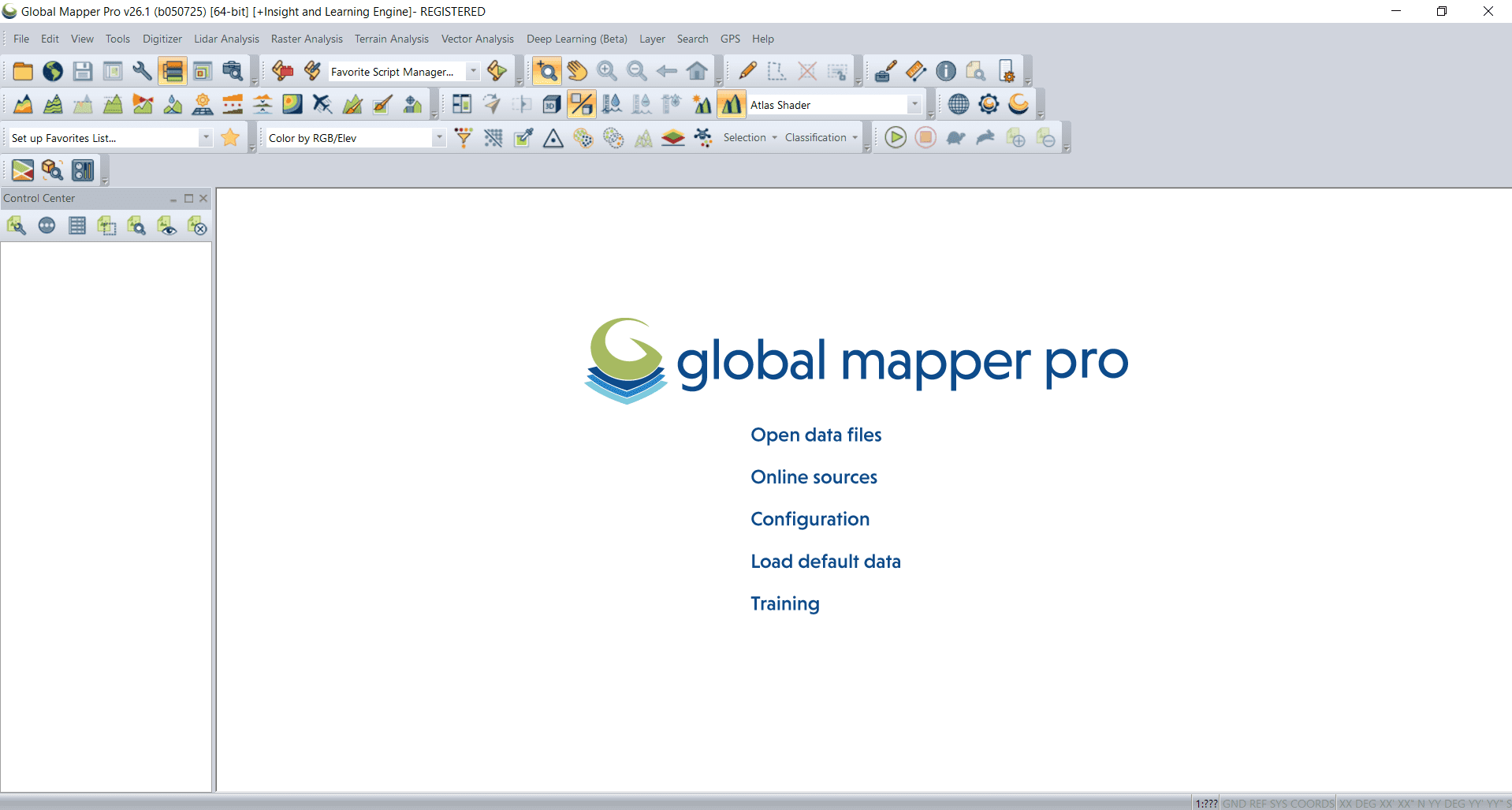Click the 1:??? scale status bar field
This screenshot has width=1512, height=810.
[x=1205, y=803]
